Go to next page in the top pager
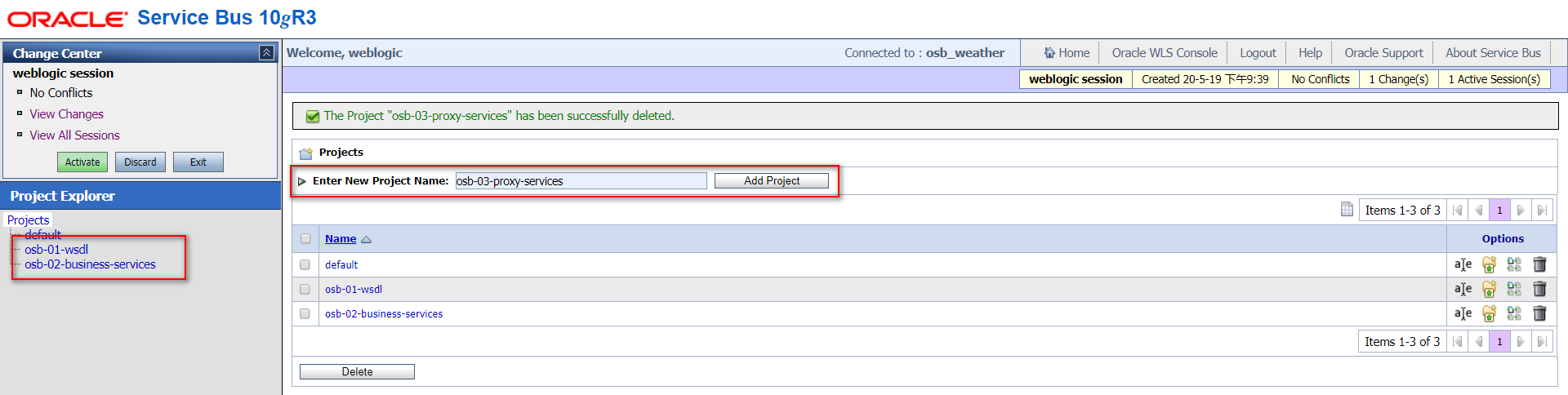Viewport: 1568px width, 395px height. [x=1520, y=211]
